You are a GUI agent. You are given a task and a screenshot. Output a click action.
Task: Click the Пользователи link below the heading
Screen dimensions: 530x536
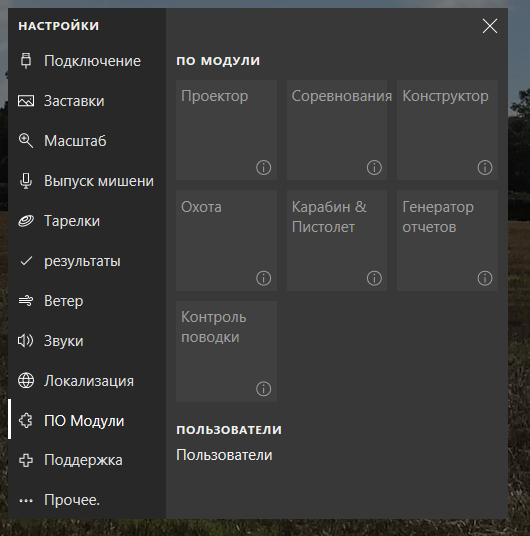(224, 455)
